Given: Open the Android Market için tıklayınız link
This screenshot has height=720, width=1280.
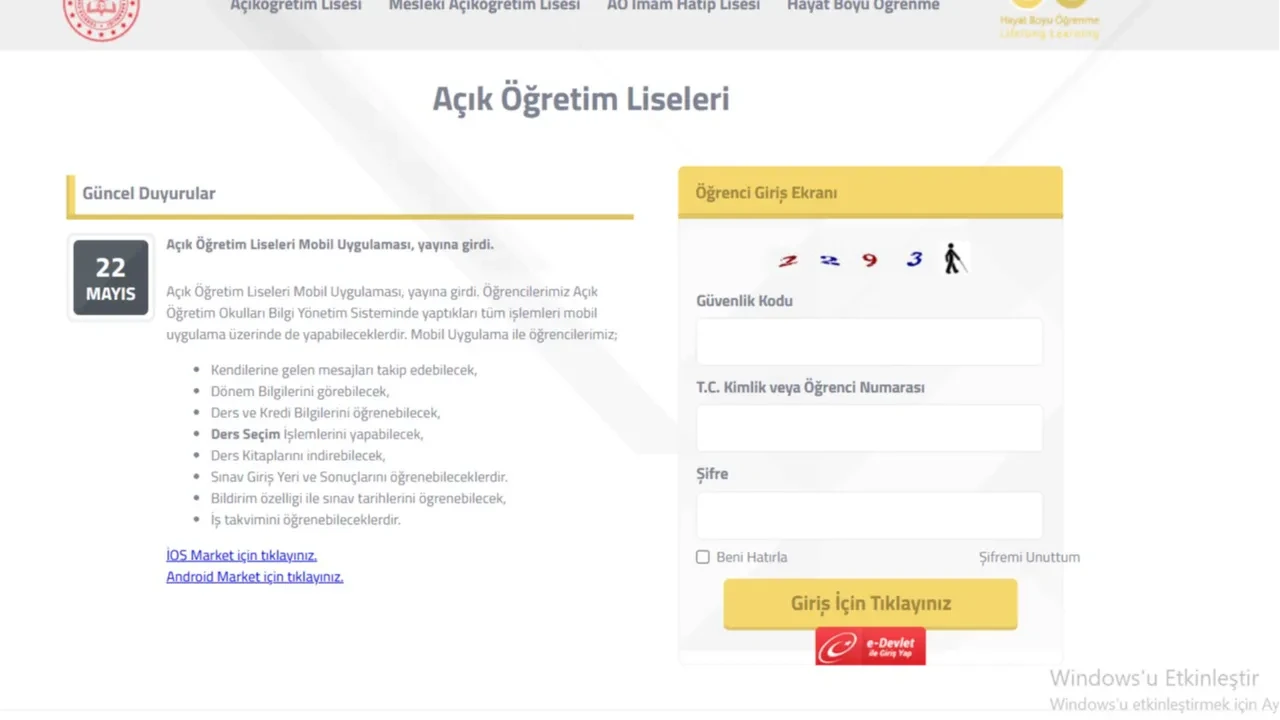Looking at the screenshot, I should (x=254, y=577).
